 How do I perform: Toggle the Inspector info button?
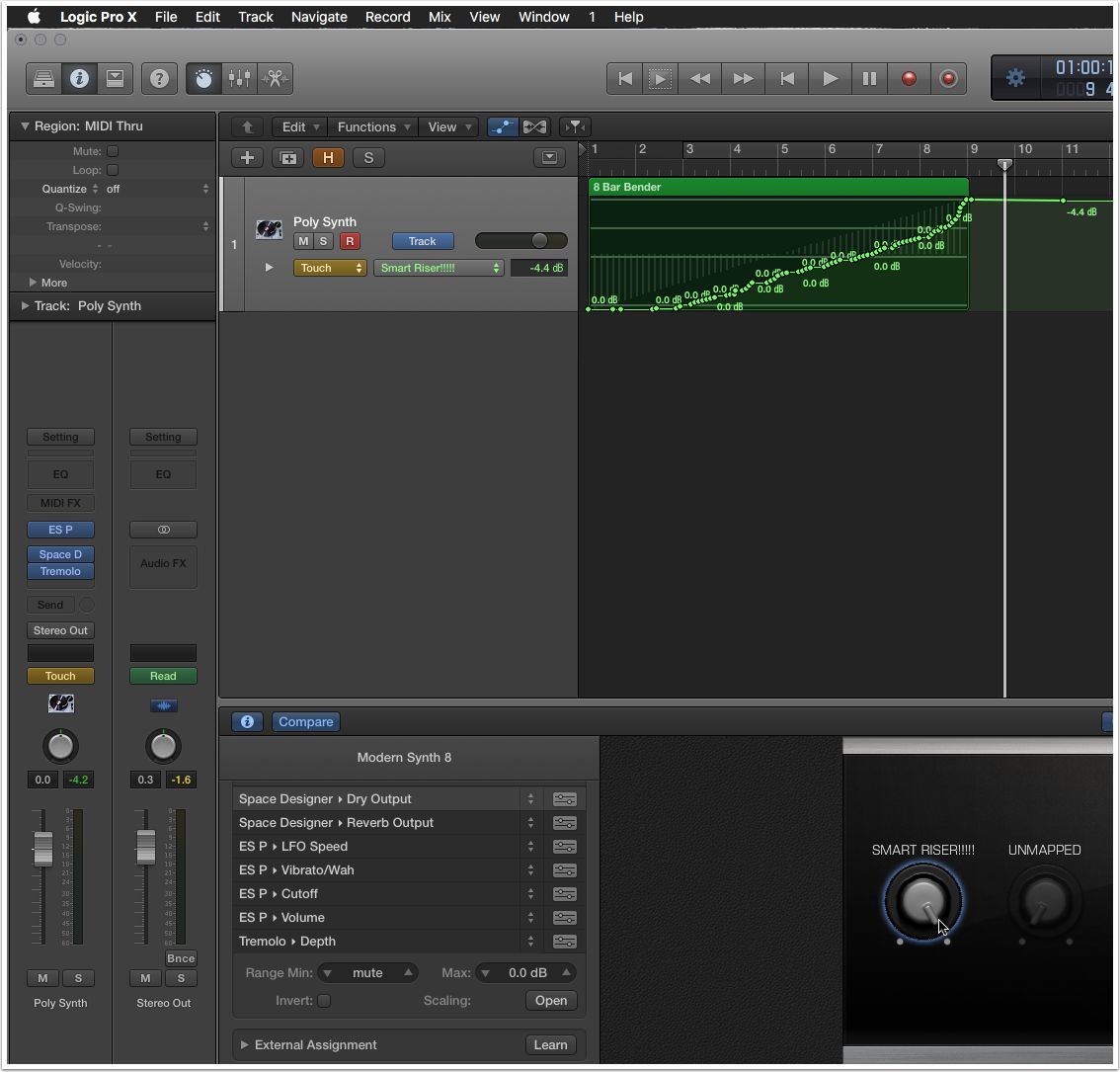[x=79, y=79]
